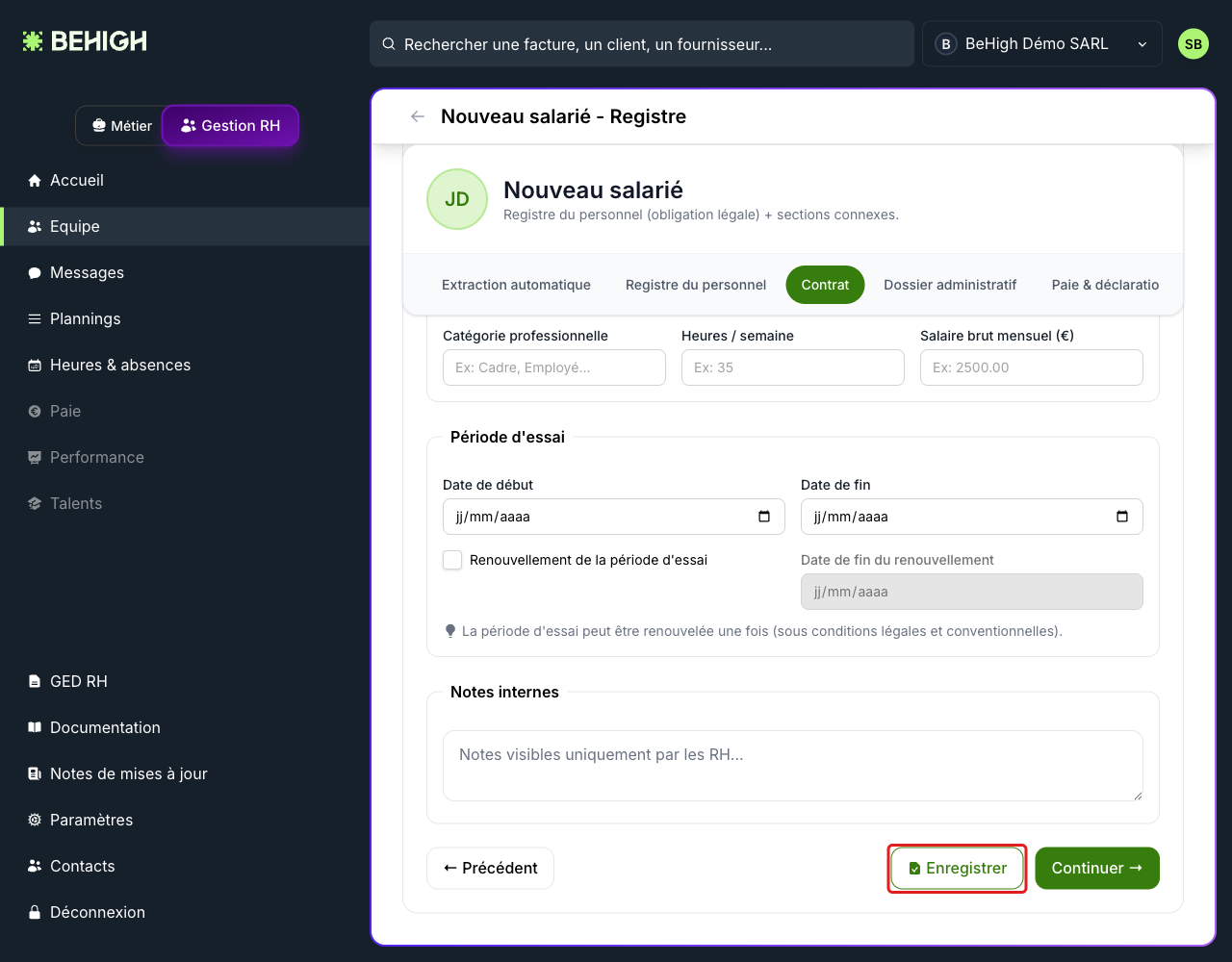The width and height of the screenshot is (1232, 962).
Task: Open Performance in the sidebar
Action: point(185,457)
